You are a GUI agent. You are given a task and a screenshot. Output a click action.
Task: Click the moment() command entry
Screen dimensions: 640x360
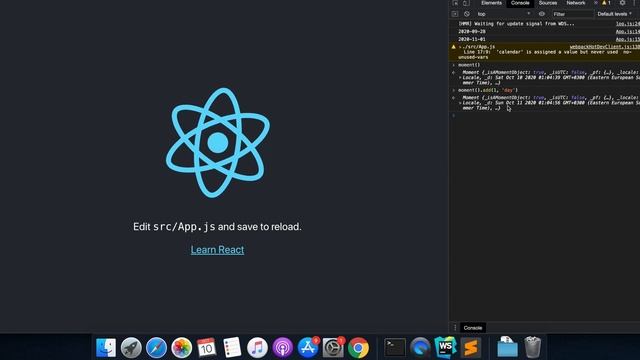(x=469, y=65)
